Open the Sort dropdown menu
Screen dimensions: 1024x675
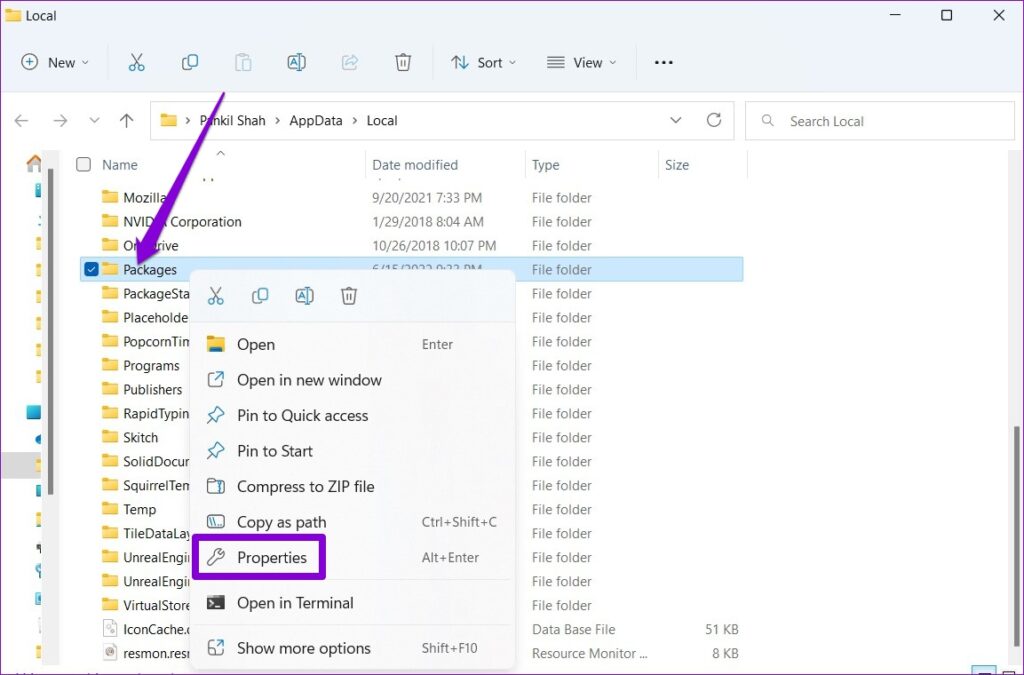point(483,62)
